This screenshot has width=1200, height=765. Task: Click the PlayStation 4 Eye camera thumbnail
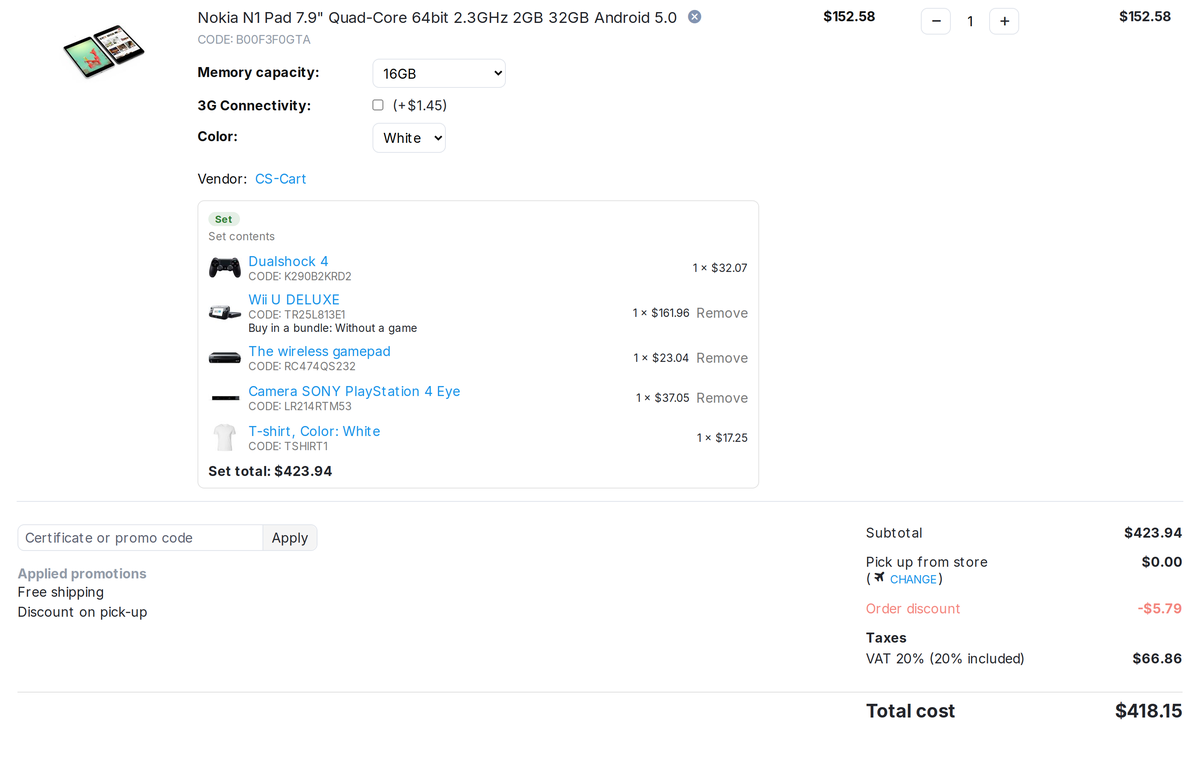pos(225,398)
